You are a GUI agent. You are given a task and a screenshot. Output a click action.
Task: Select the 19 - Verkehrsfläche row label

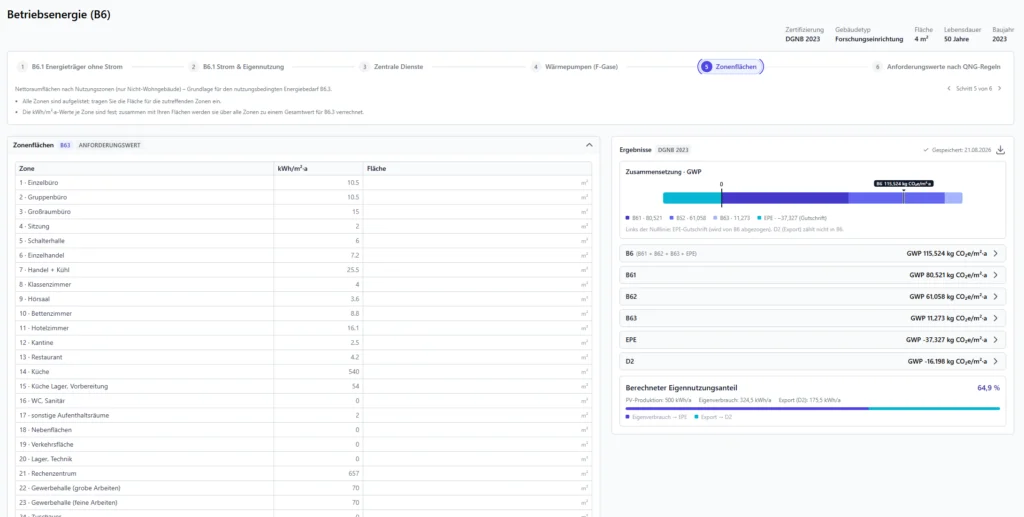tap(46, 445)
